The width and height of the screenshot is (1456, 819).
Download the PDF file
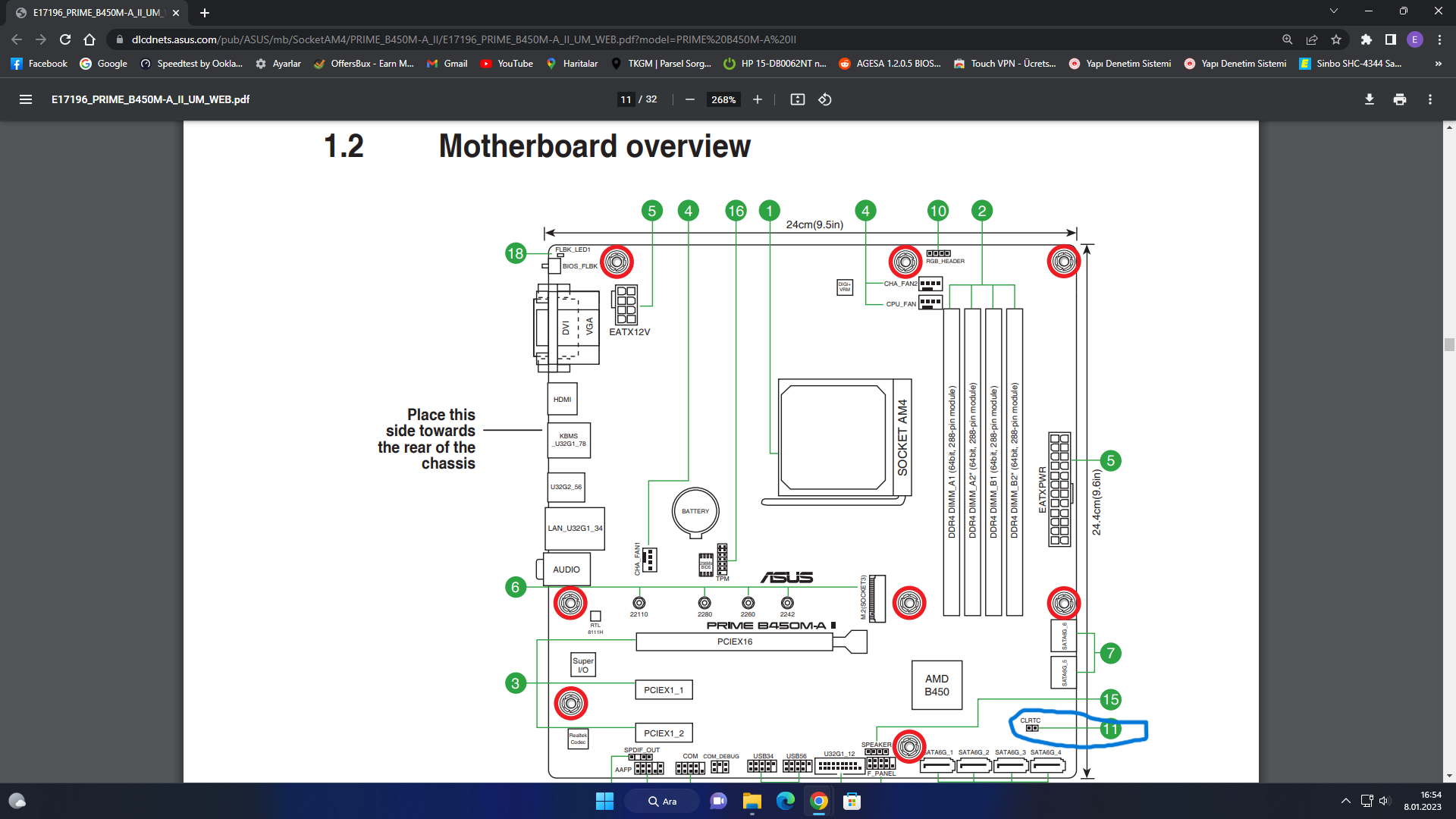pos(1370,99)
